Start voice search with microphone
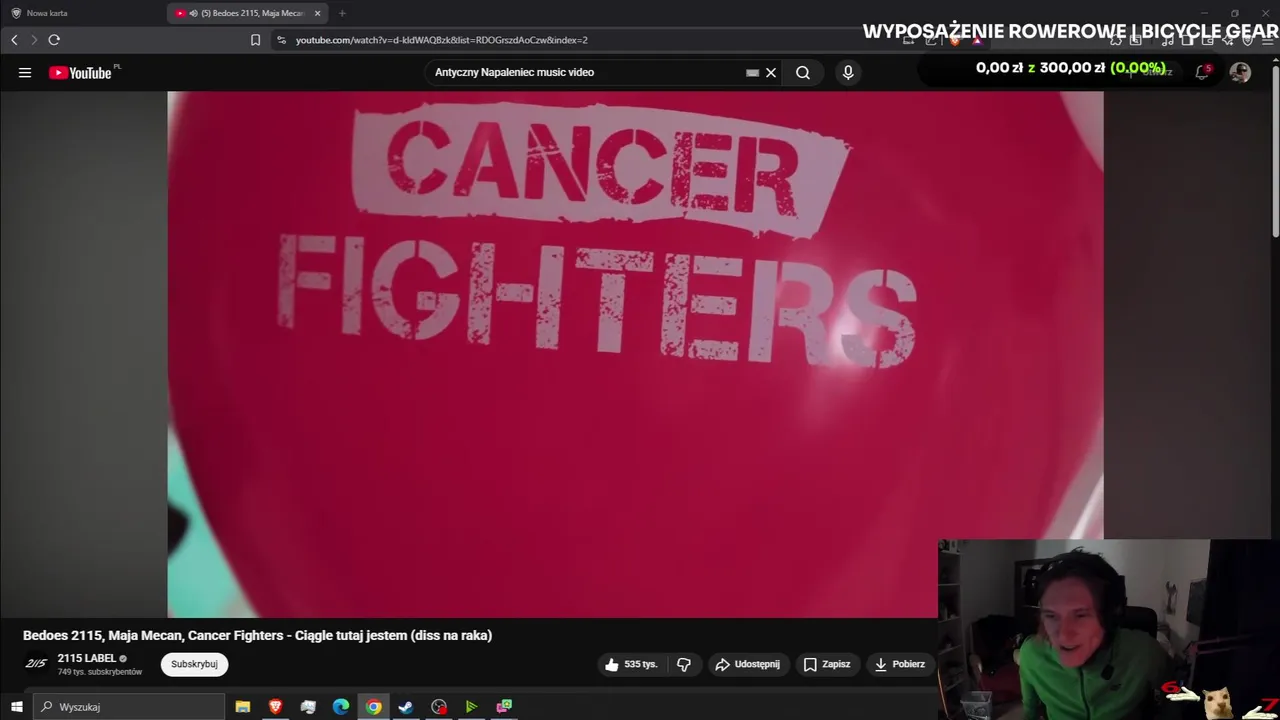The image size is (1280, 720). tap(848, 72)
